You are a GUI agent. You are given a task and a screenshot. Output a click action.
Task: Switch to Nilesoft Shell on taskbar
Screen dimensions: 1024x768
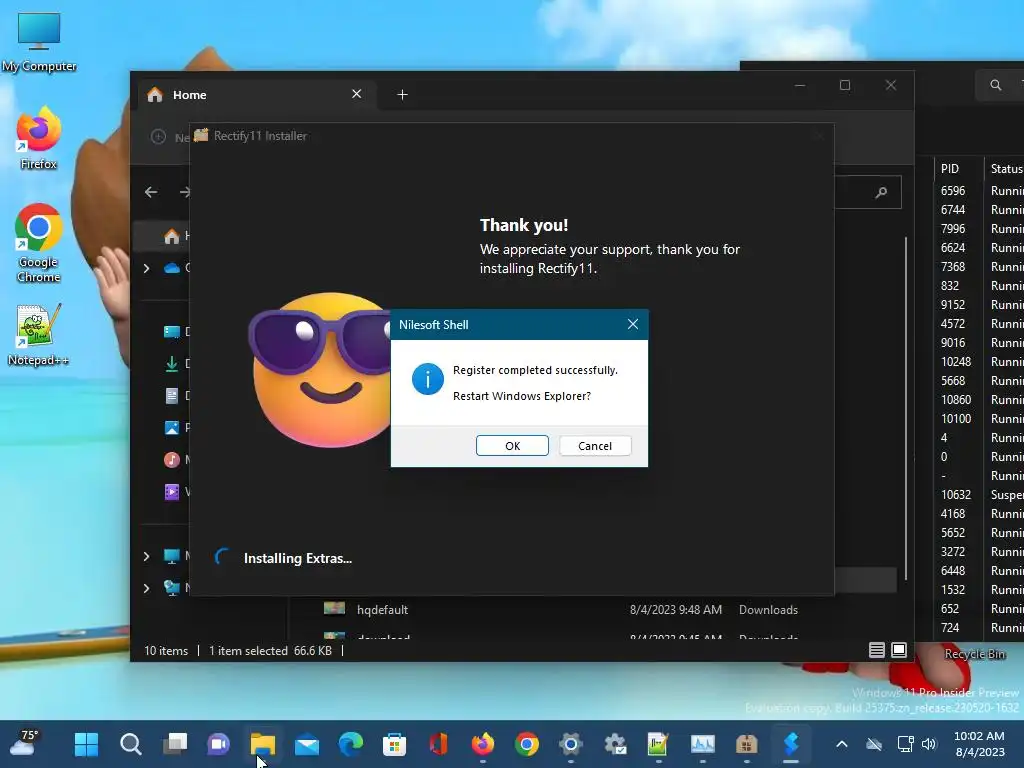(x=791, y=744)
